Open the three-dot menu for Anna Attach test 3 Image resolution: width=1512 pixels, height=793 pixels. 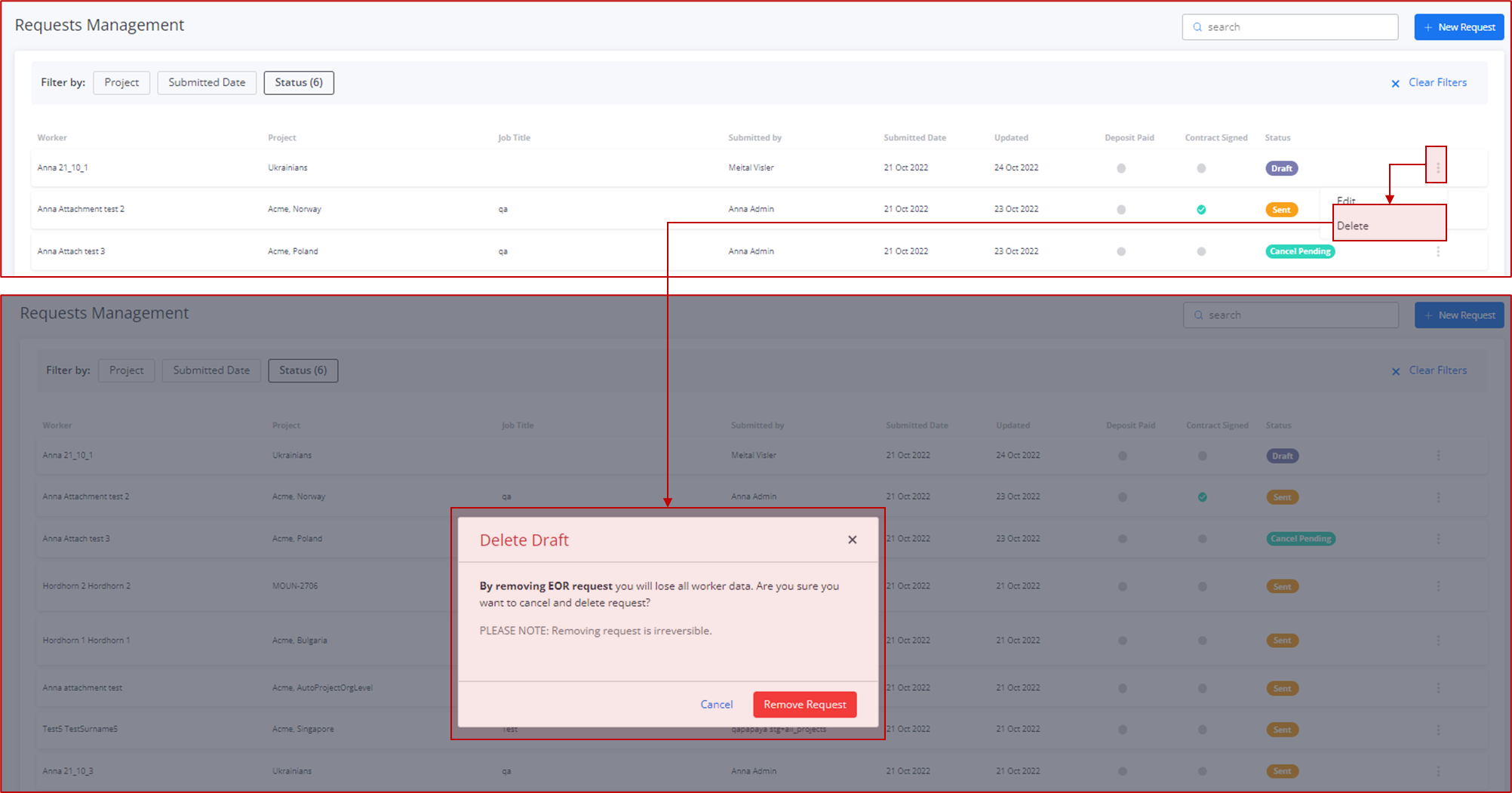(1438, 251)
